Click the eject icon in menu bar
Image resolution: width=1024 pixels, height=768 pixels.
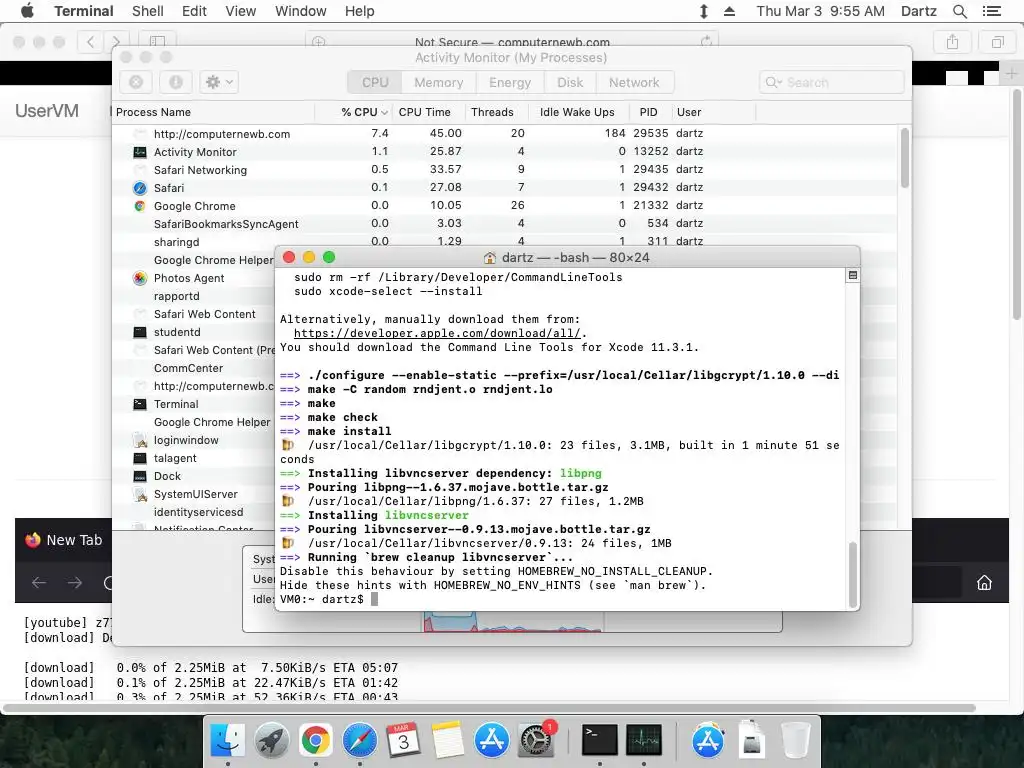tap(729, 11)
